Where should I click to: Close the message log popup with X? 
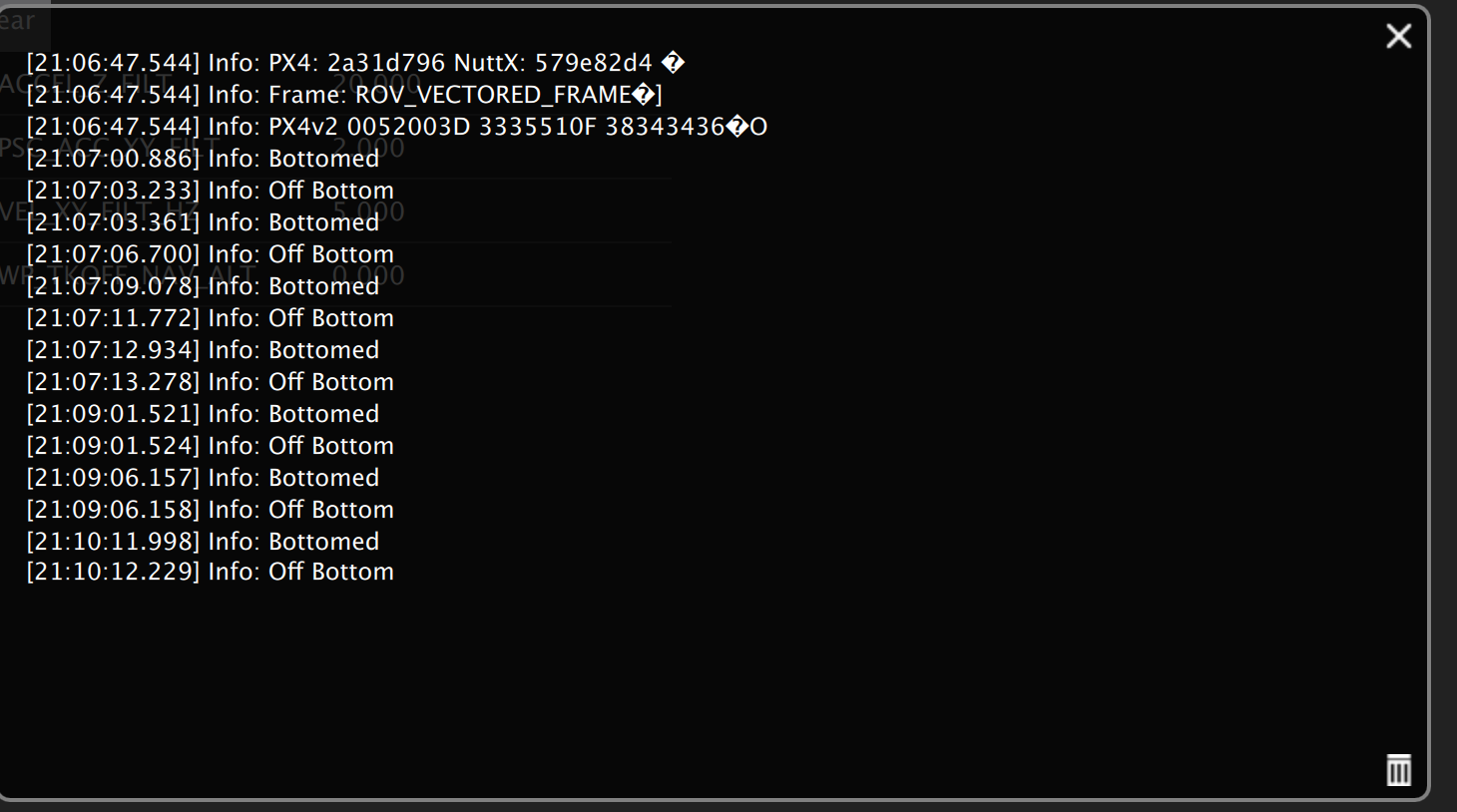click(1398, 37)
